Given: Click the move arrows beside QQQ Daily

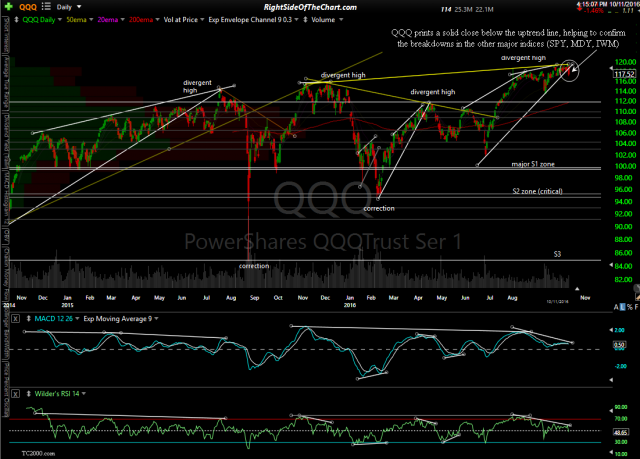Looking at the screenshot, I should 16,20.
